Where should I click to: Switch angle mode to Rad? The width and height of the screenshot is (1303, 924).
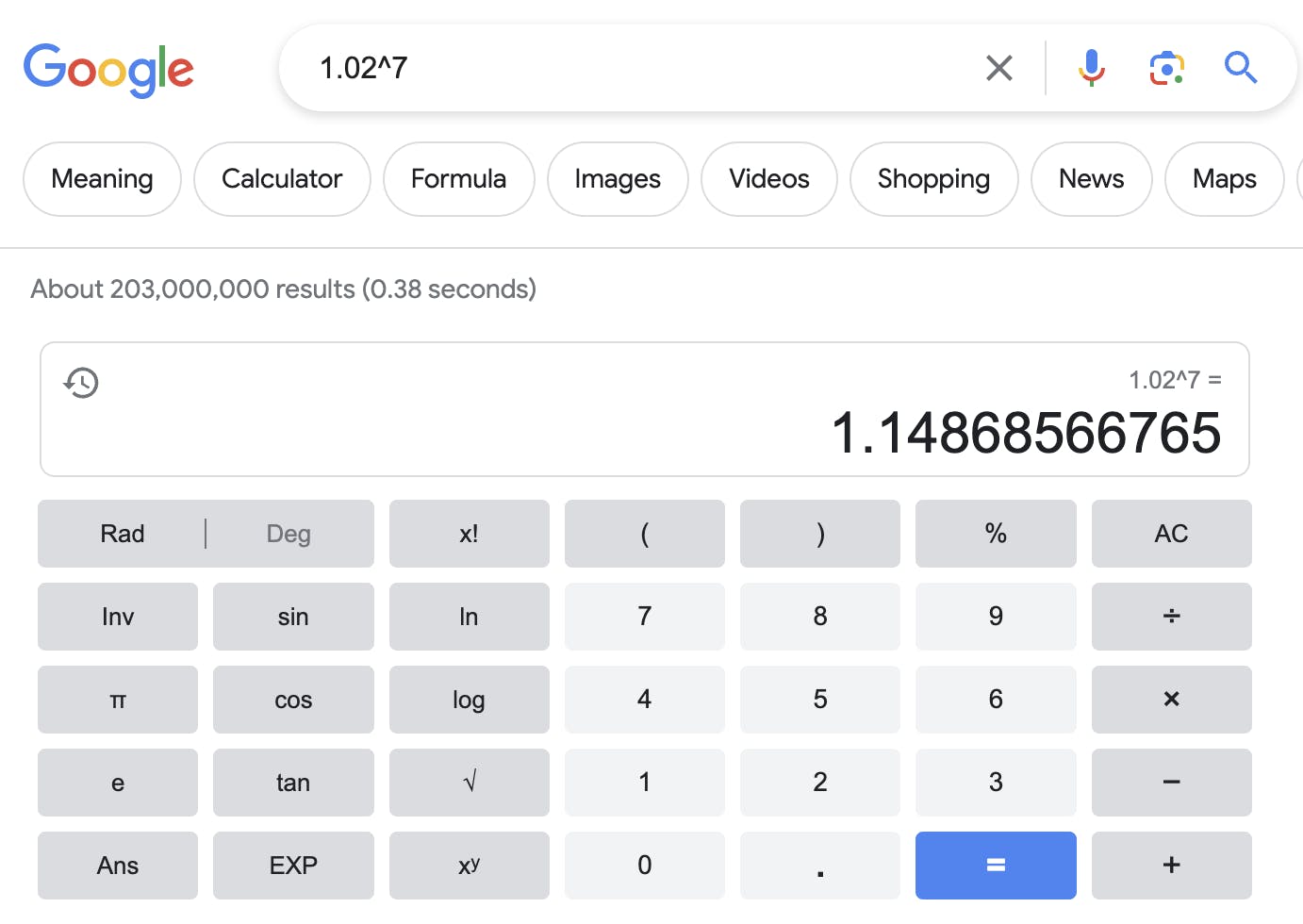[123, 534]
